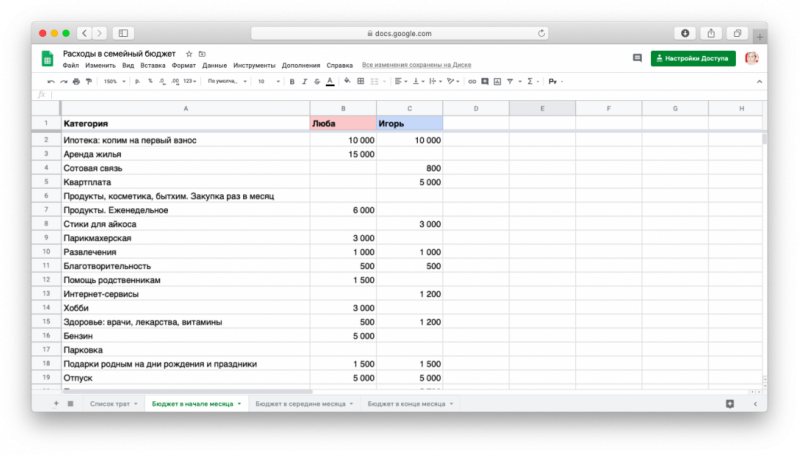Open the font family dropdown

pyautogui.click(x=227, y=82)
